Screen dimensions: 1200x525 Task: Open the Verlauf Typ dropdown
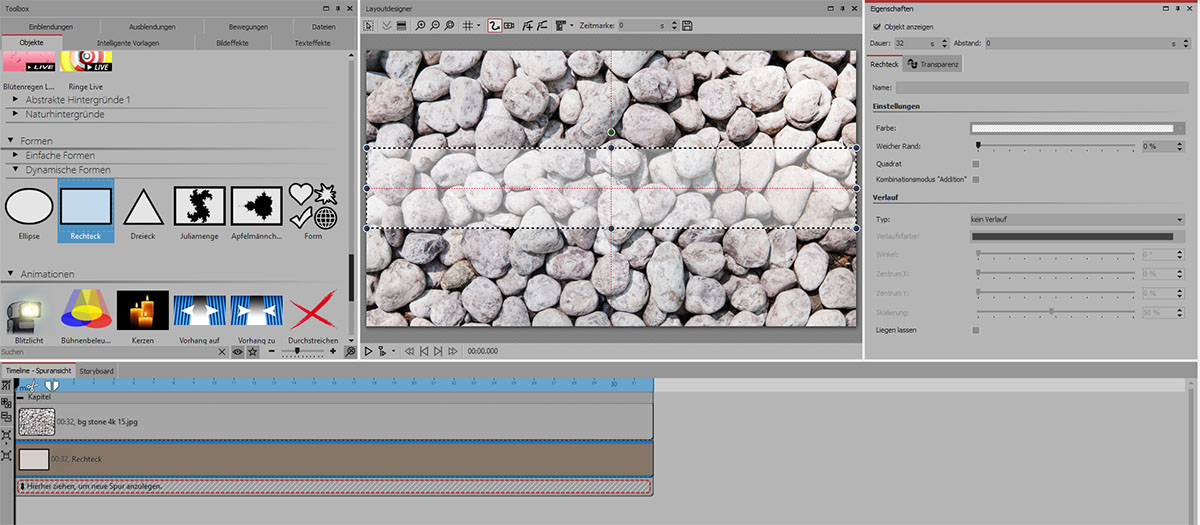tap(1077, 219)
